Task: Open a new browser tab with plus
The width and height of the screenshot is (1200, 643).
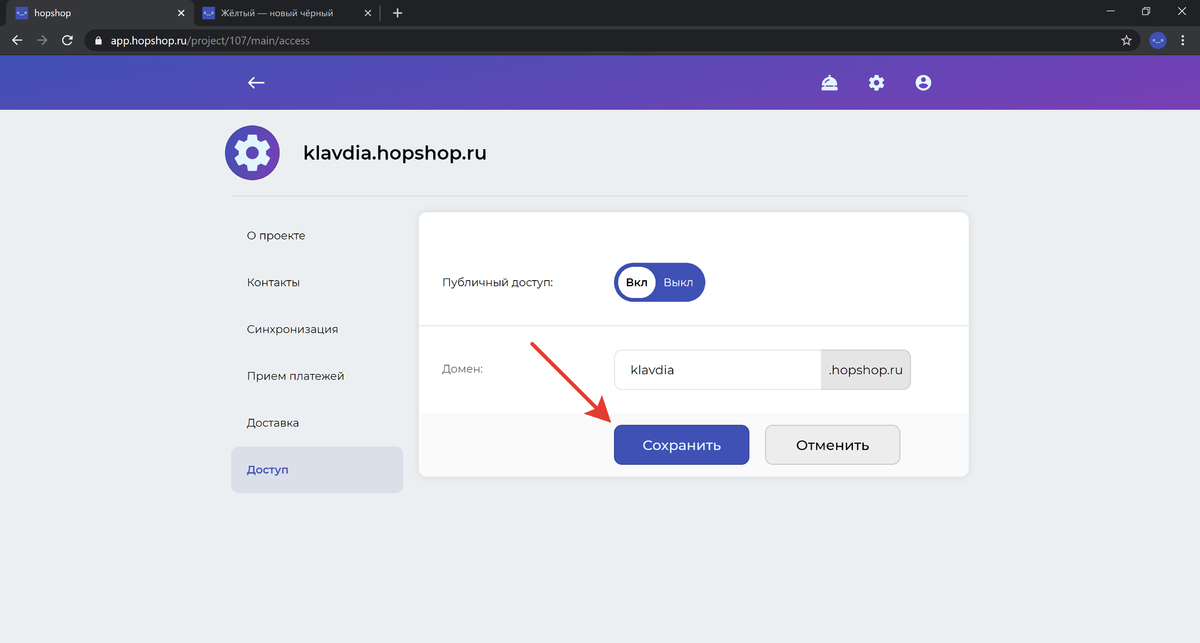Action: pyautogui.click(x=397, y=13)
